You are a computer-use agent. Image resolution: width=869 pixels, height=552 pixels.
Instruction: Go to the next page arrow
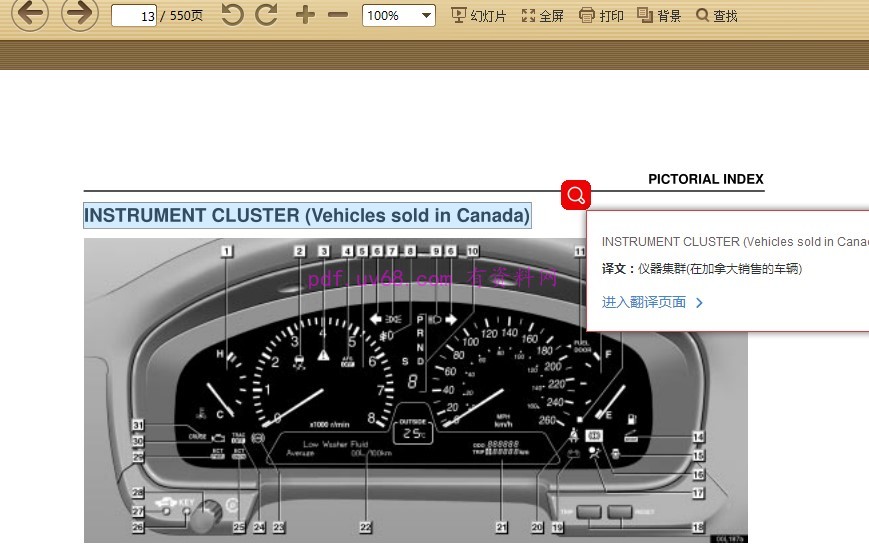pyautogui.click(x=80, y=14)
